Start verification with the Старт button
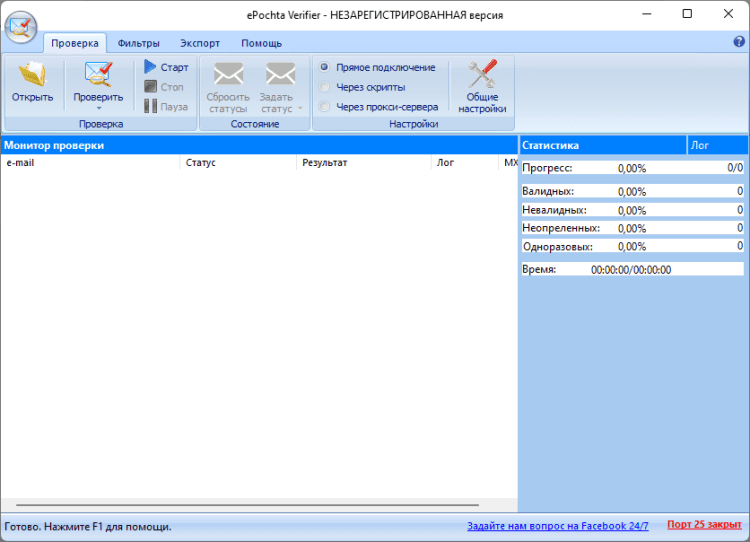Viewport: 750px width, 542px height. pyautogui.click(x=166, y=67)
